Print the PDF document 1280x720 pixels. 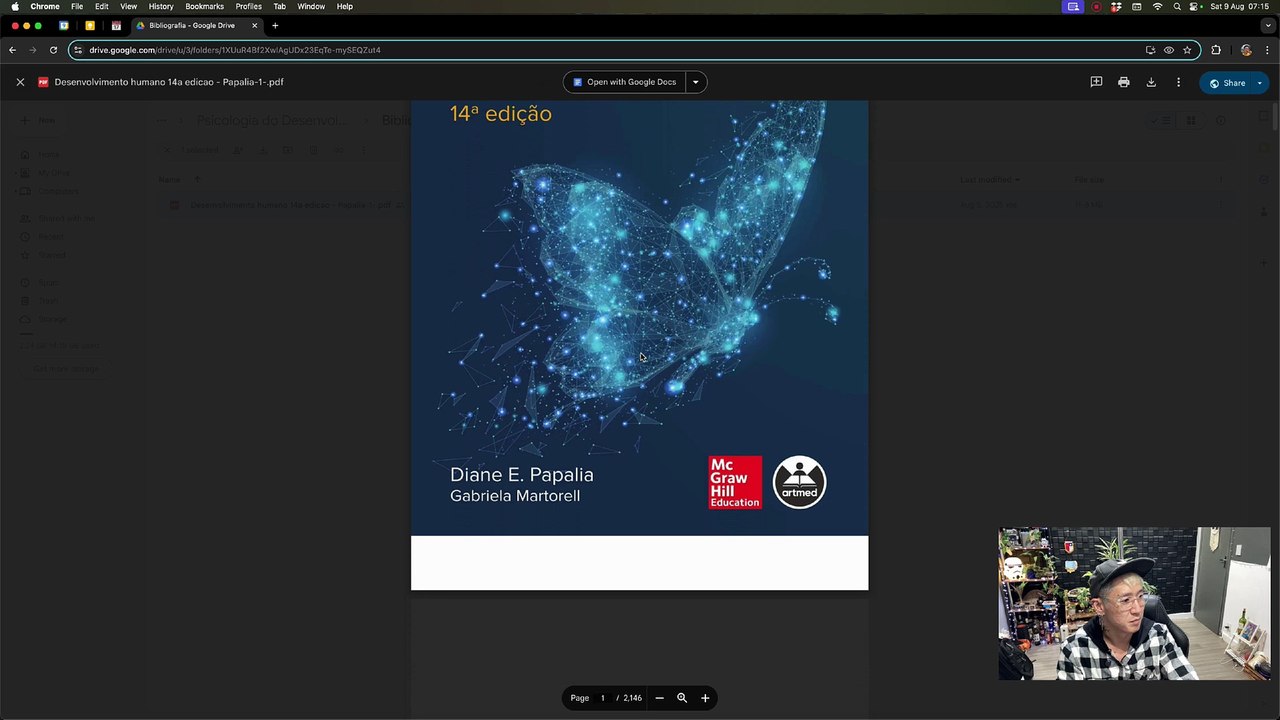pos(1124,82)
